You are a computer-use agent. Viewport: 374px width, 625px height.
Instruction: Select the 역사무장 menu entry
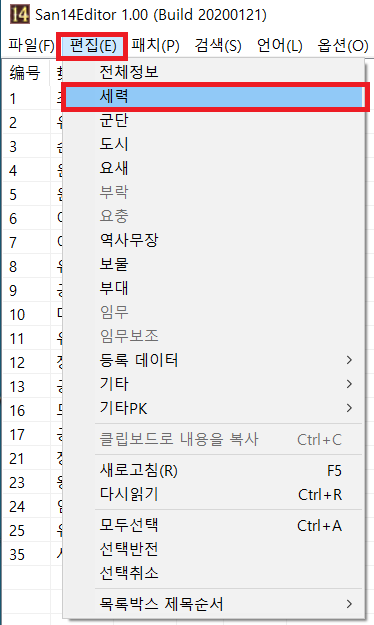tap(215, 240)
